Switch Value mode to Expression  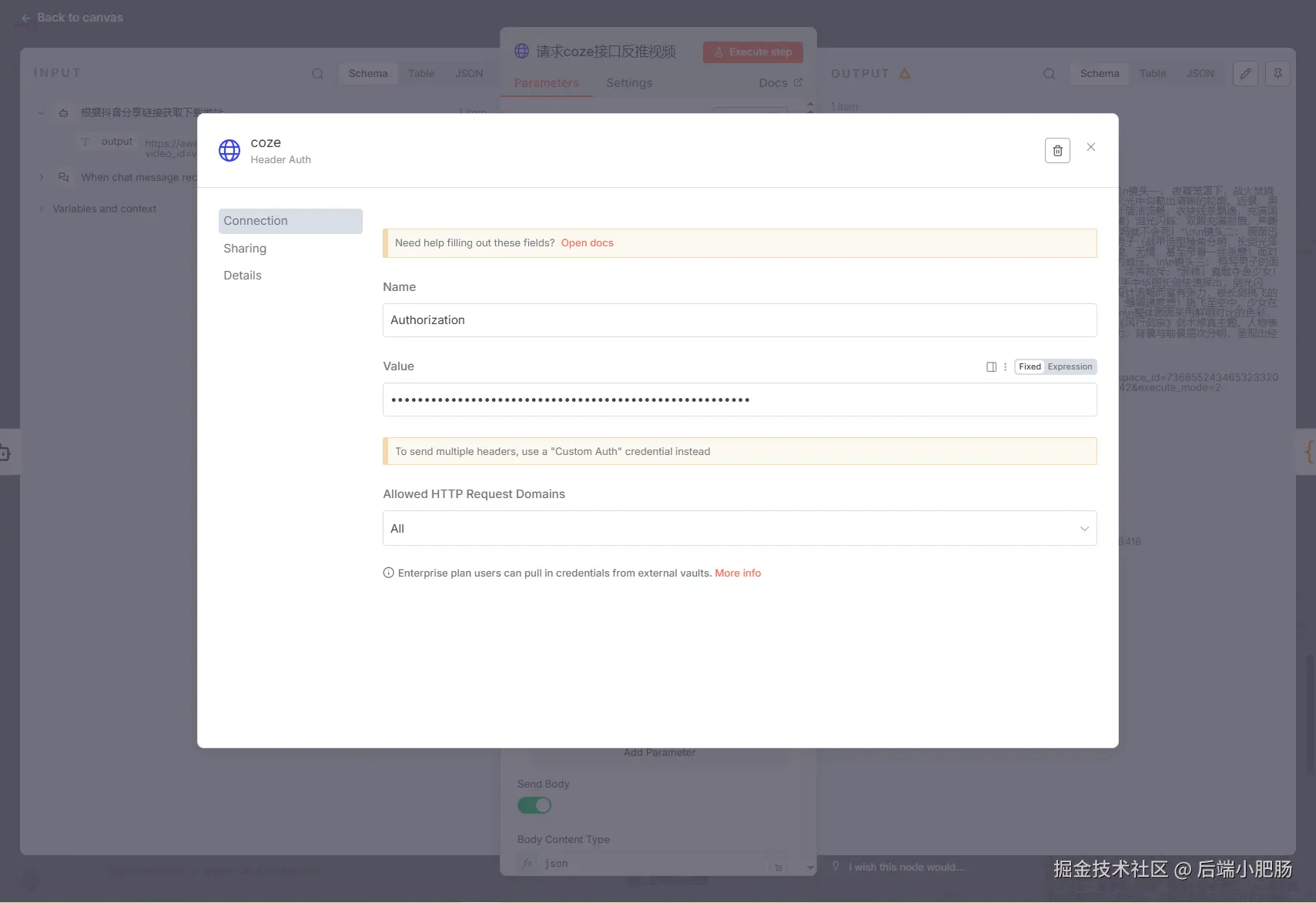tap(1070, 367)
